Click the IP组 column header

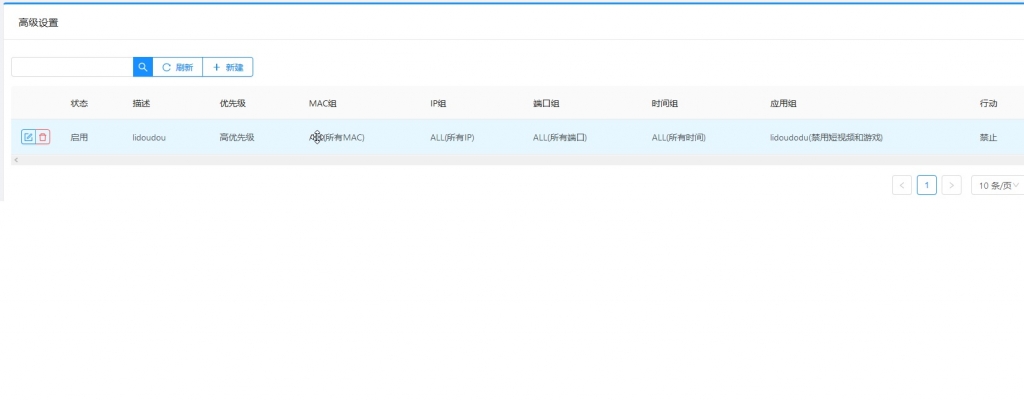tap(438, 104)
